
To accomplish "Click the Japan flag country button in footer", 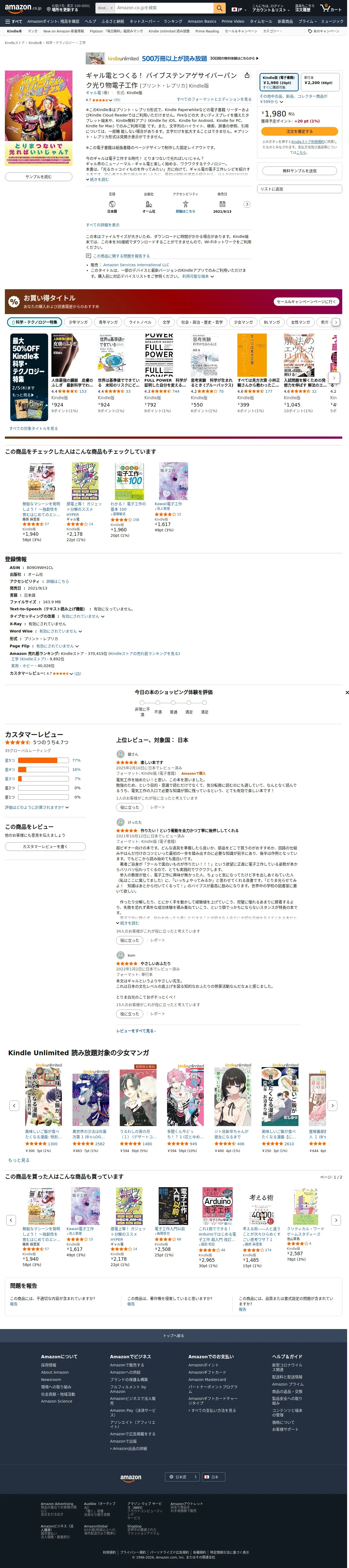I will click(214, 1477).
